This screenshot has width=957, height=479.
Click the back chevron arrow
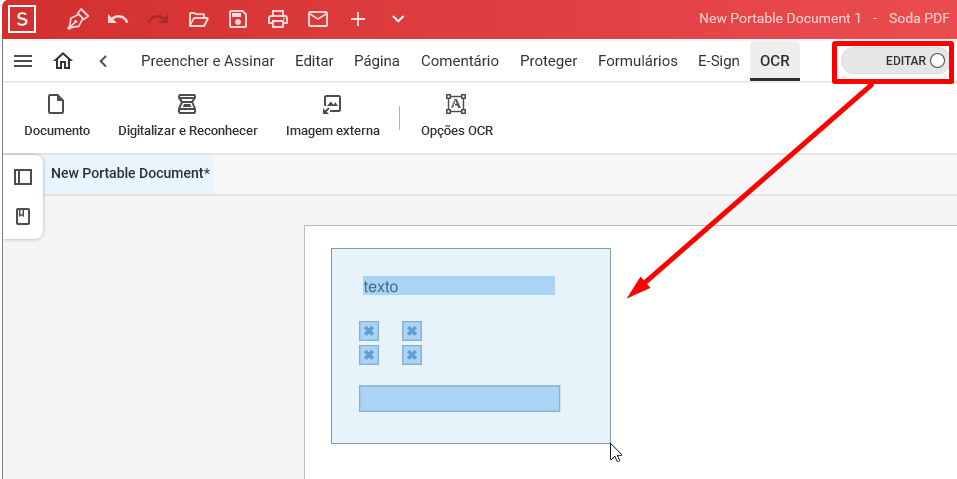(103, 61)
